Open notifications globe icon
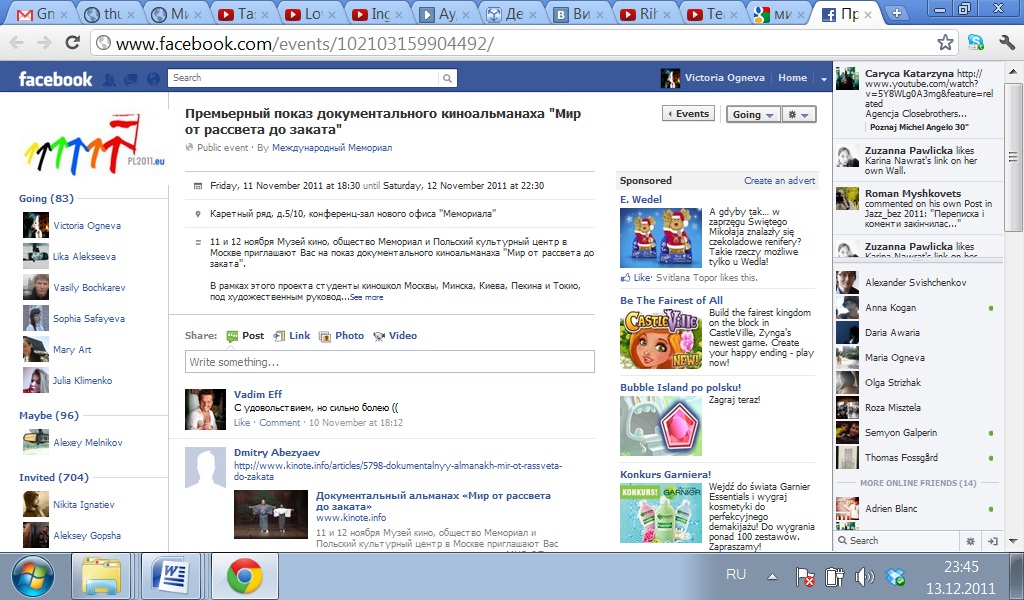 click(x=153, y=80)
